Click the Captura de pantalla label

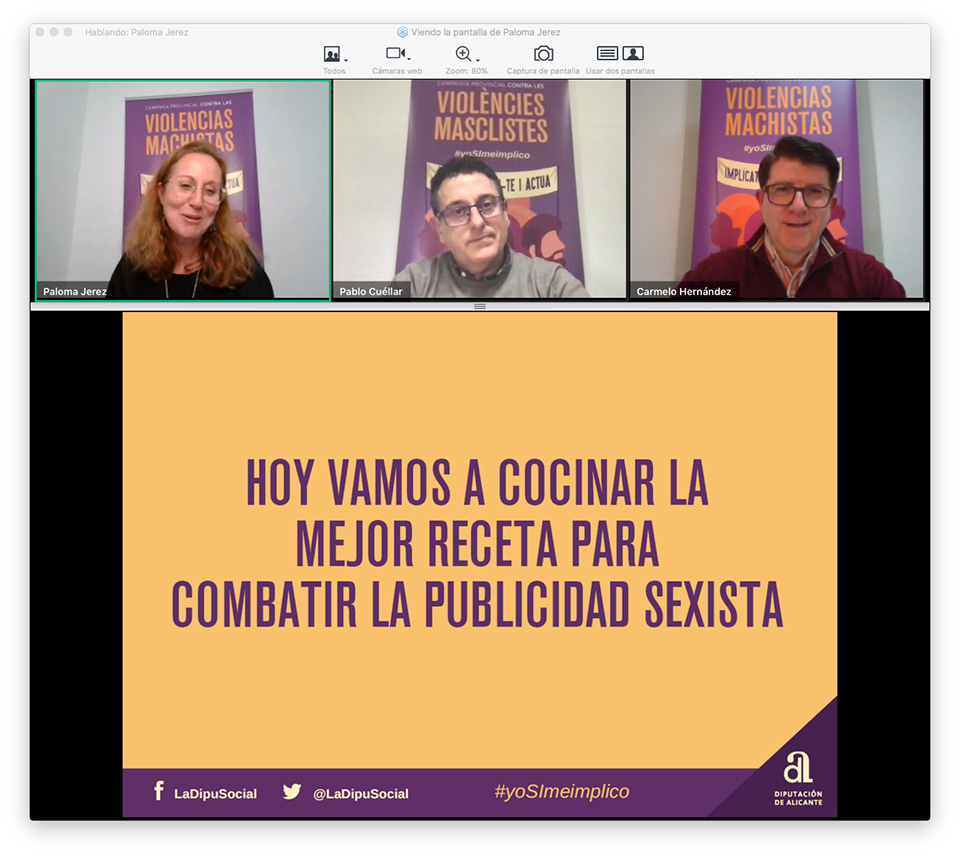pyautogui.click(x=543, y=72)
